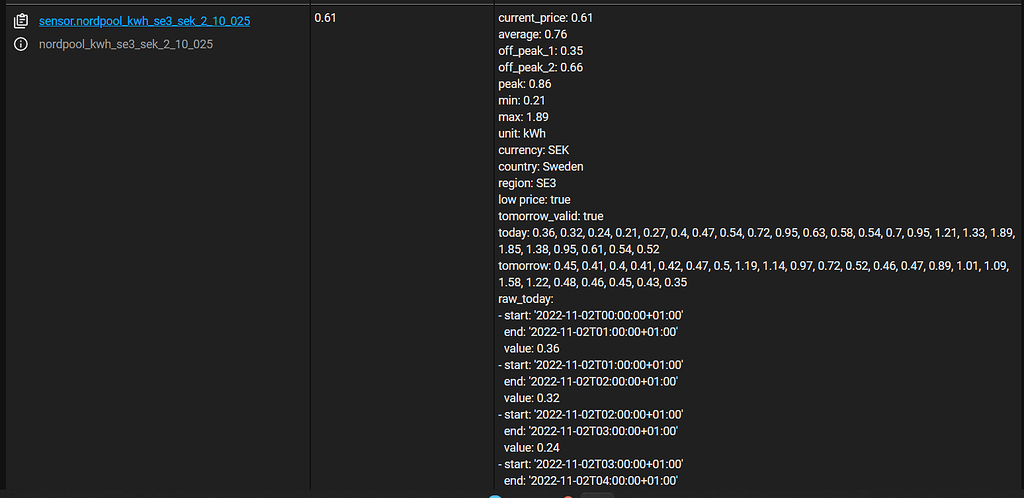Image resolution: width=1024 pixels, height=498 pixels.
Task: Click the peak: 0.86 attribute
Action: [x=524, y=84]
